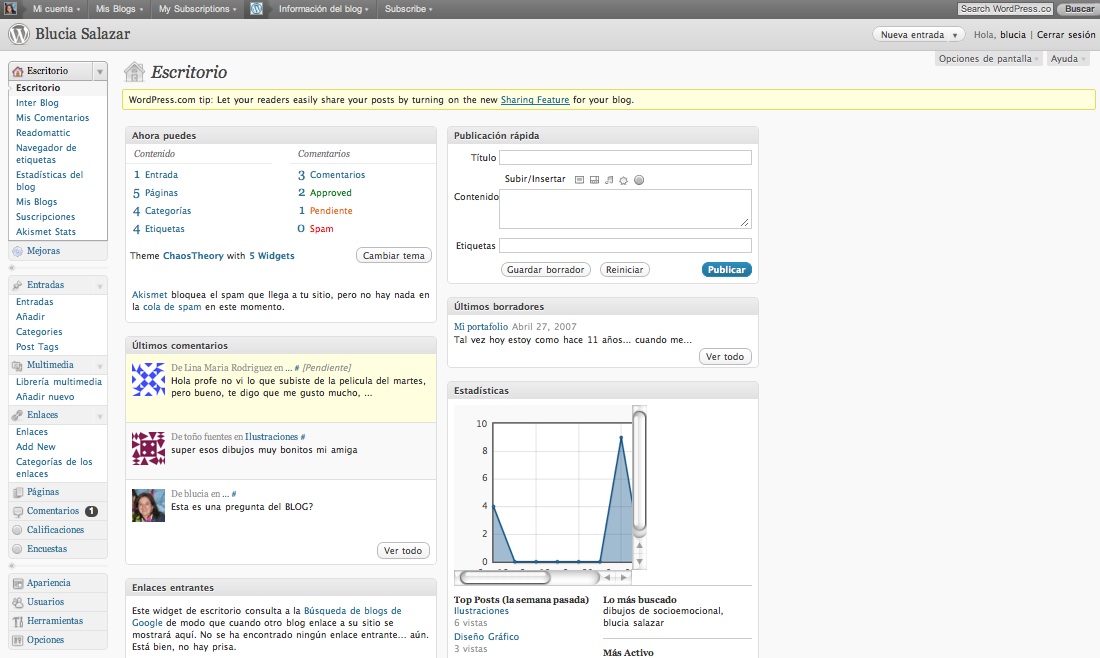Viewport: 1100px width, 658px height.
Task: Follow the Sharing Feature link in the tip
Action: tap(535, 100)
